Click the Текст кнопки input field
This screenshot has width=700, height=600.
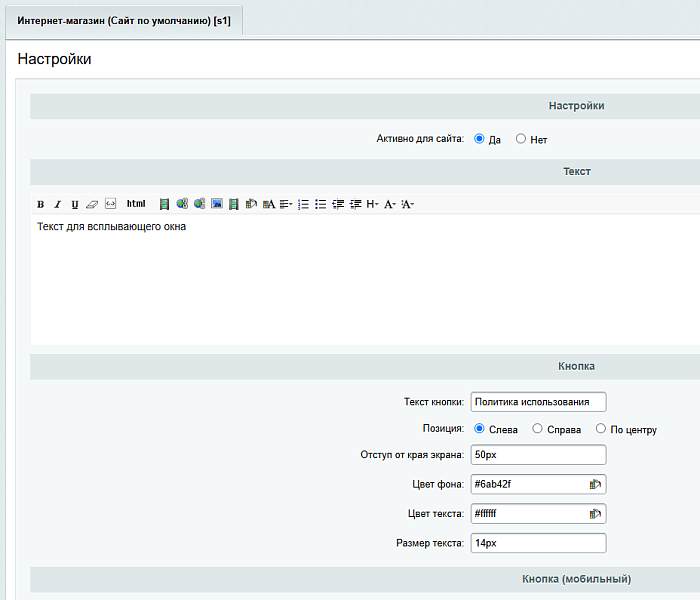click(x=538, y=402)
